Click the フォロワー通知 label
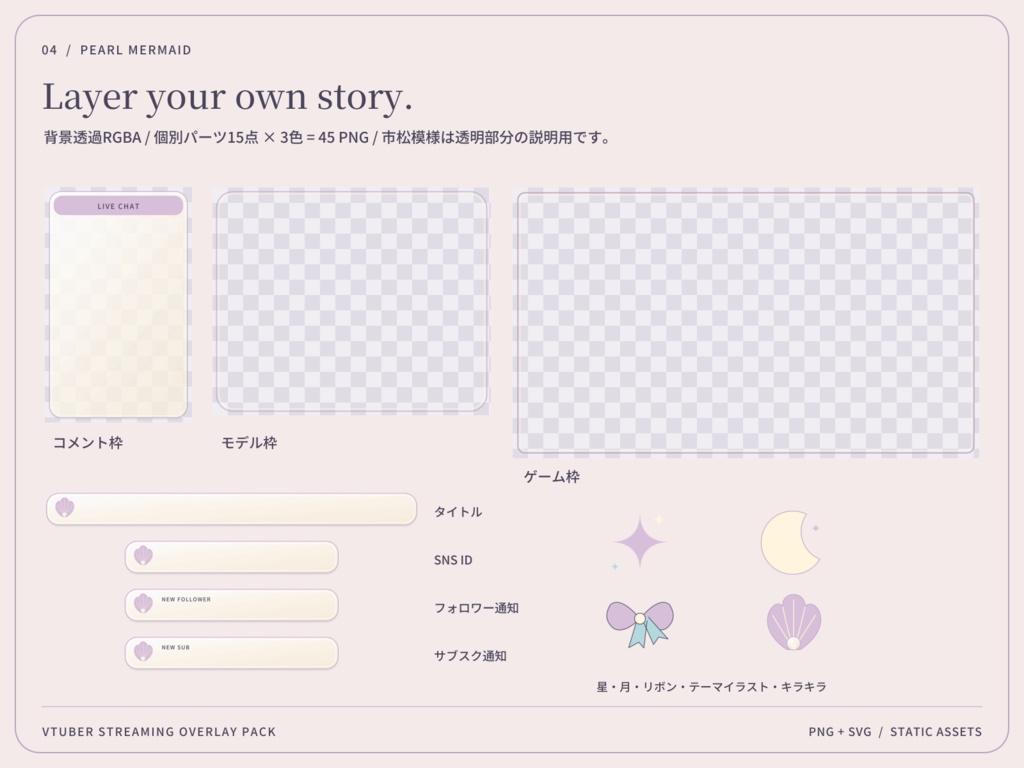 pyautogui.click(x=476, y=608)
